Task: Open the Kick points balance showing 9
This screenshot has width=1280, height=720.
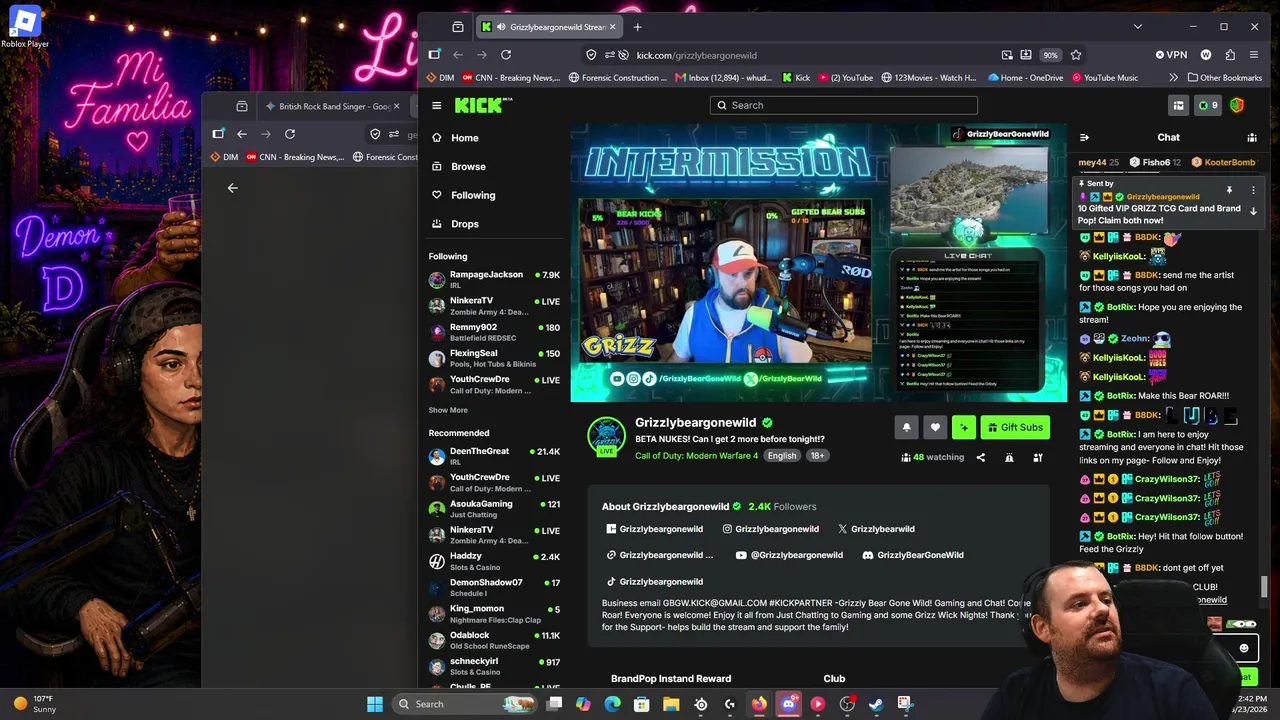Action: pyautogui.click(x=1208, y=105)
